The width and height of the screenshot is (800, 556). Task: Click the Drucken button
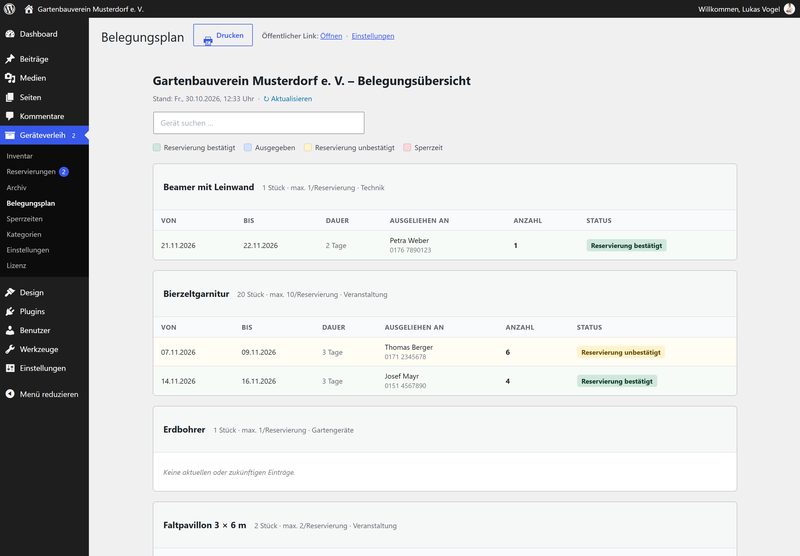point(223,35)
